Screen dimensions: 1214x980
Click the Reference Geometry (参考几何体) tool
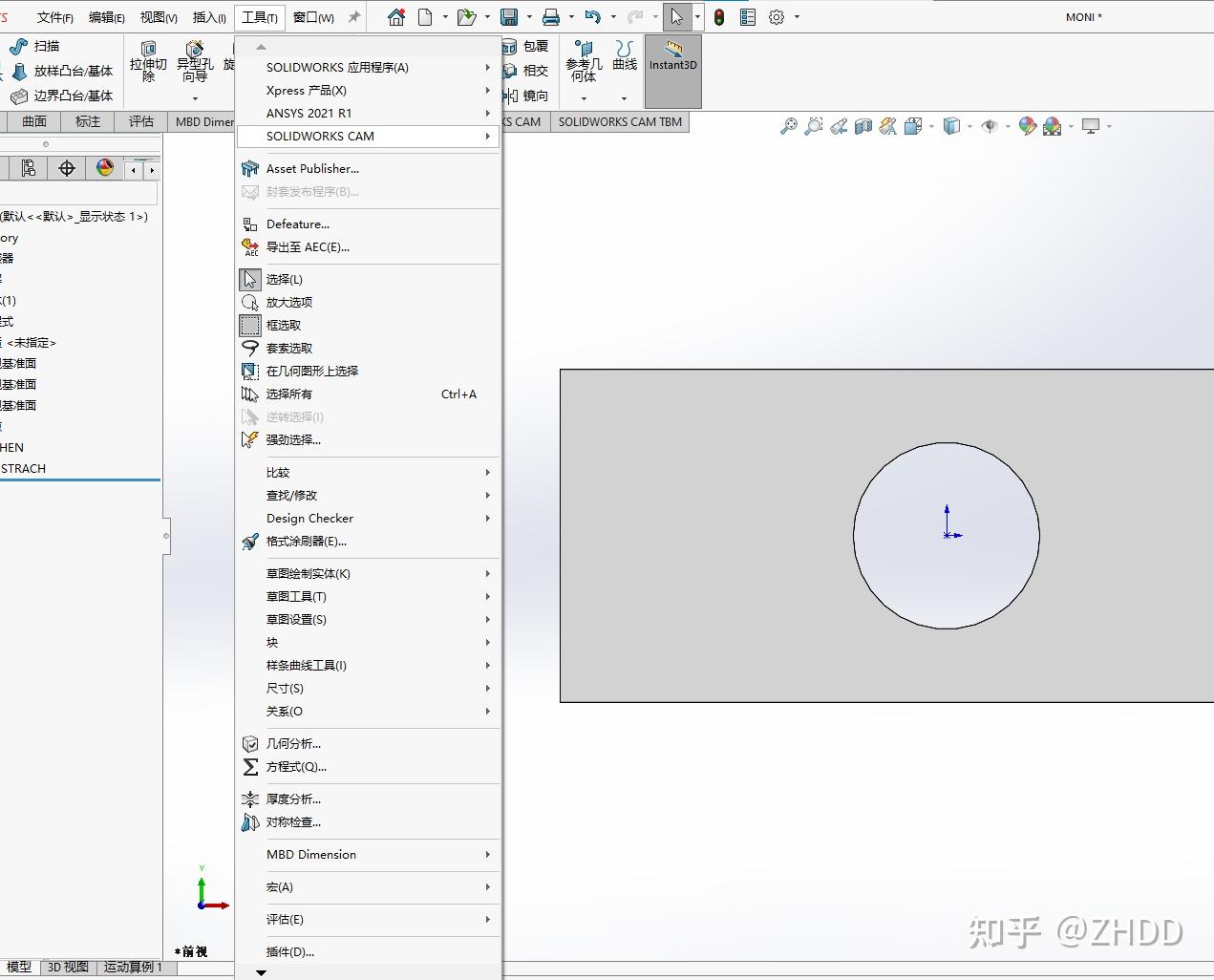(x=584, y=62)
